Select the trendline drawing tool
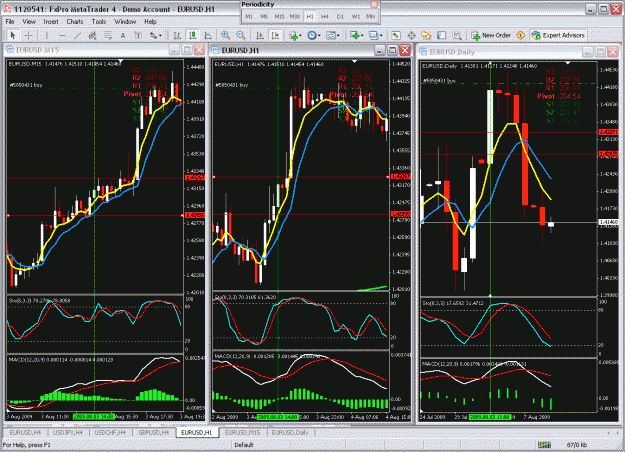 [x=77, y=35]
